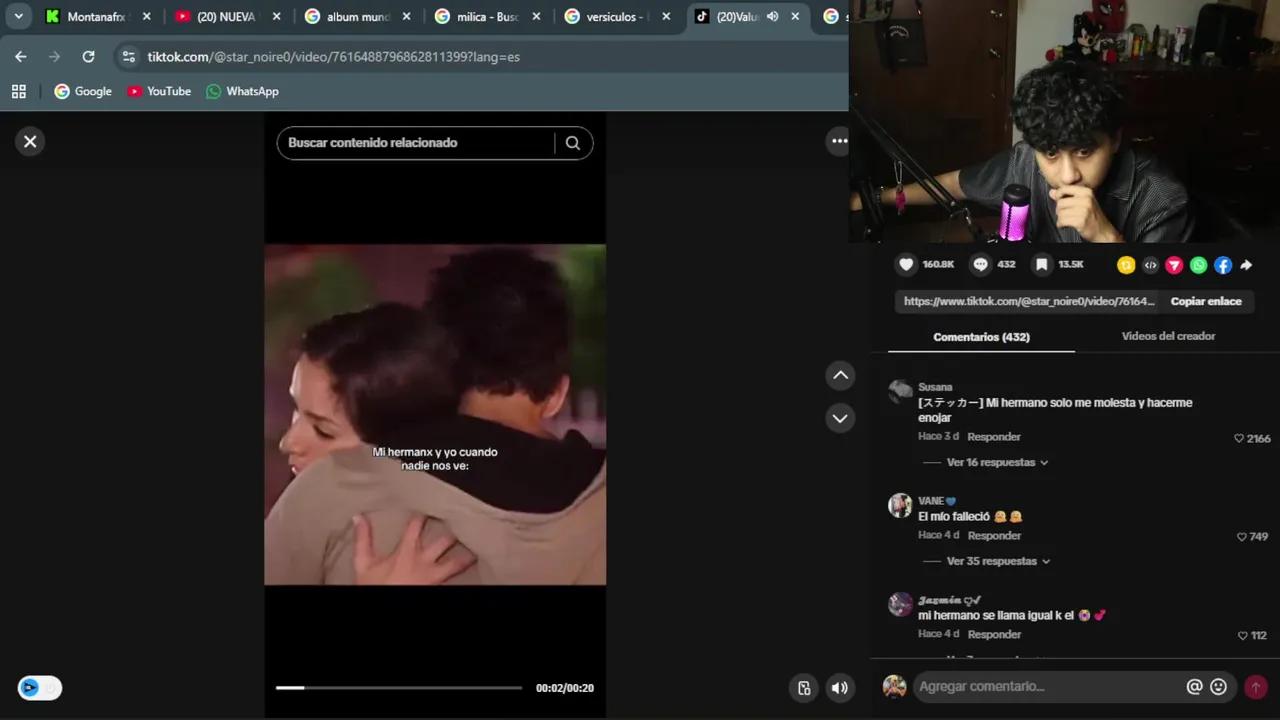Expand Ver 16 respuestas replies

click(997, 463)
